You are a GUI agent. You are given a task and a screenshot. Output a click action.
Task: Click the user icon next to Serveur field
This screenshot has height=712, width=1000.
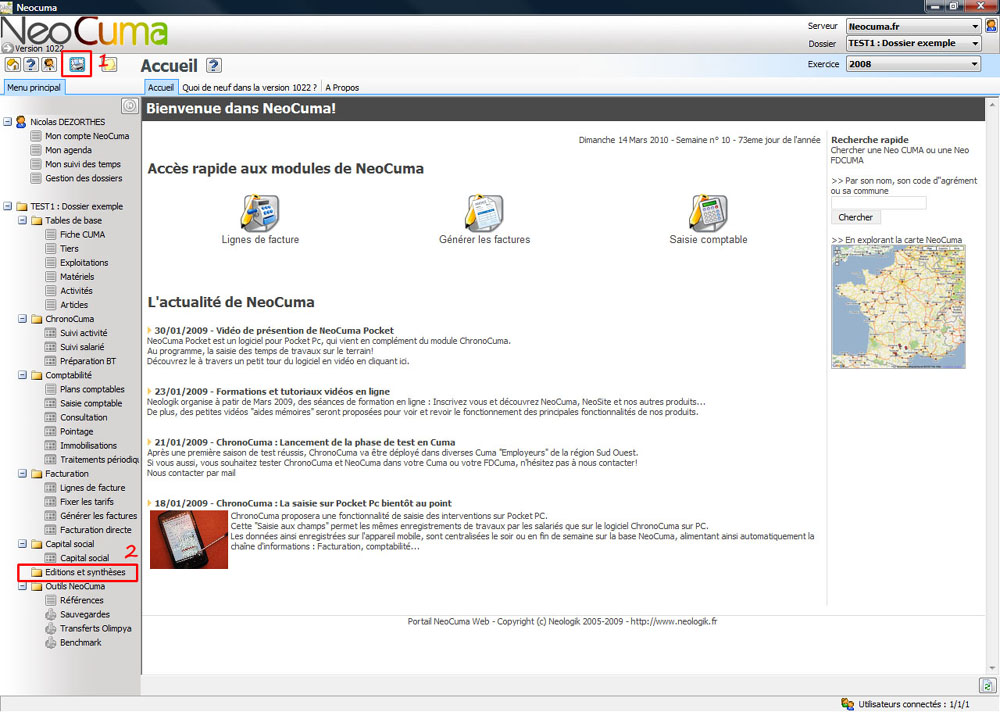pyautogui.click(x=991, y=26)
